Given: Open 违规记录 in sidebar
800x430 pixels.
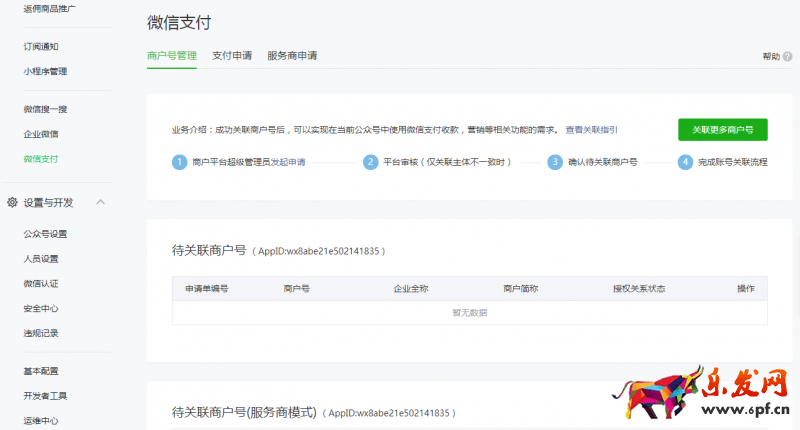Looking at the screenshot, I should tap(41, 333).
